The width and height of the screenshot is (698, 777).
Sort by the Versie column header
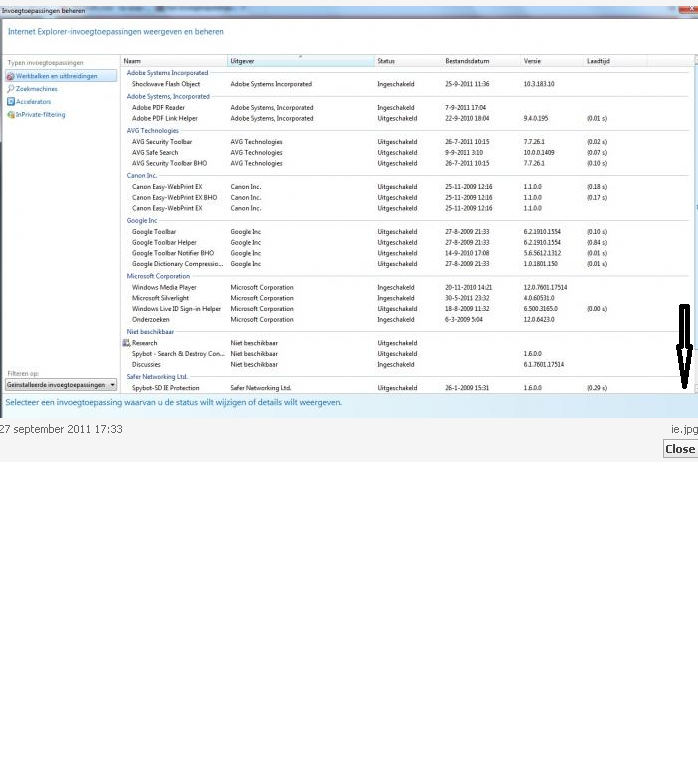coord(552,61)
